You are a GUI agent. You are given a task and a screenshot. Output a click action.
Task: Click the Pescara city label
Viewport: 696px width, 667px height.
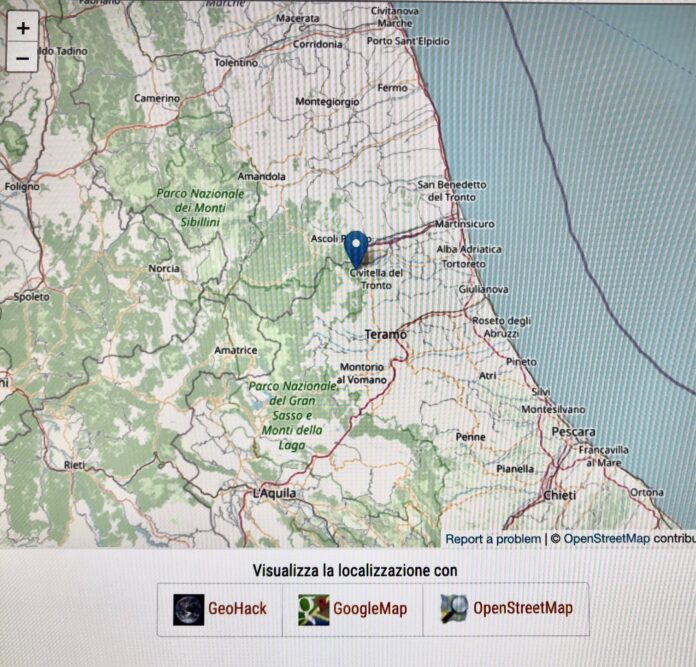pos(573,432)
